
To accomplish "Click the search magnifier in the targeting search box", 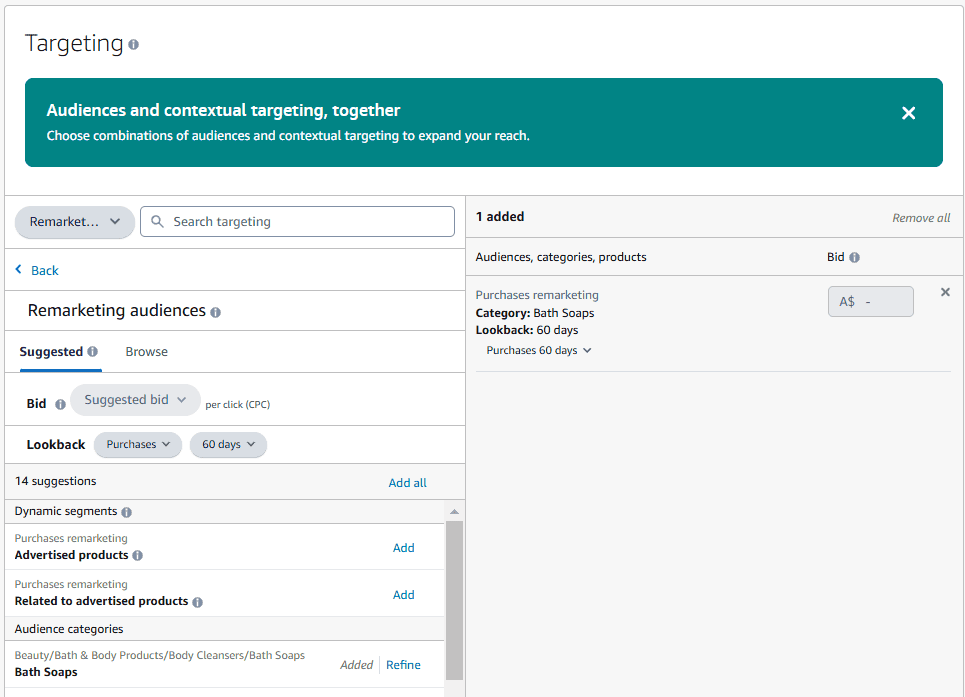I will 156,221.
